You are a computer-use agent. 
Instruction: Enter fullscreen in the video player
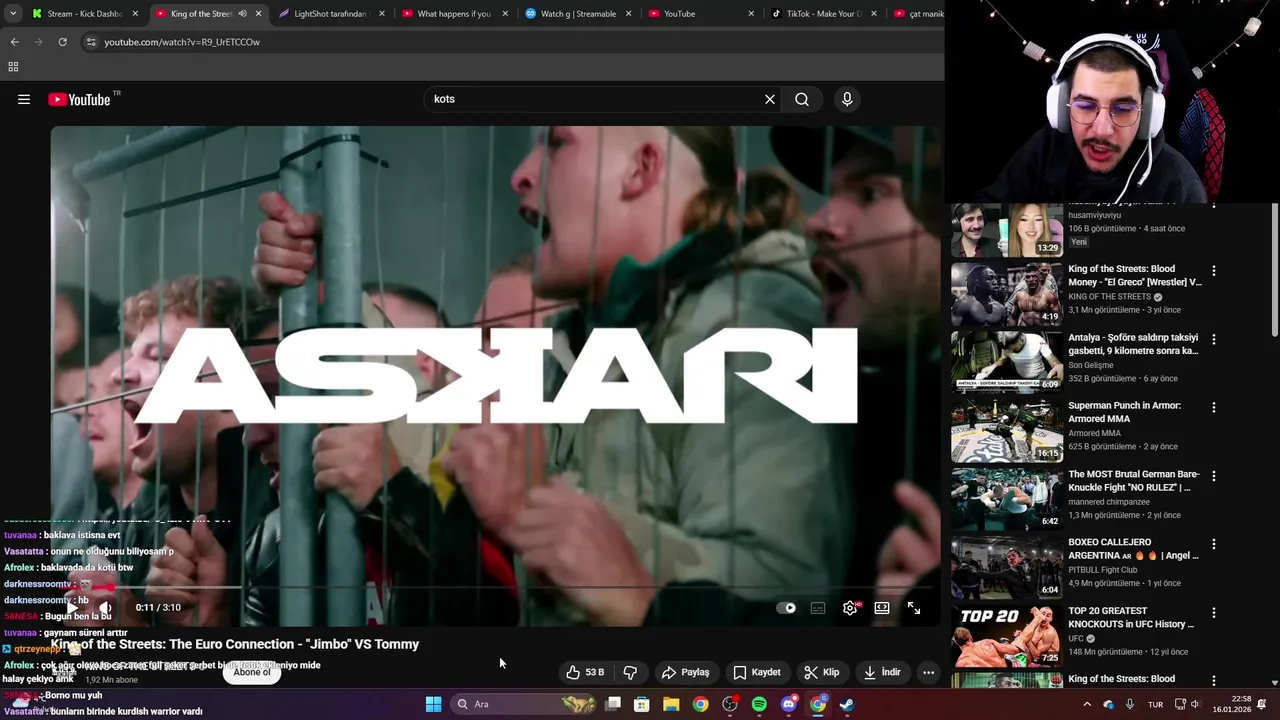click(x=914, y=608)
